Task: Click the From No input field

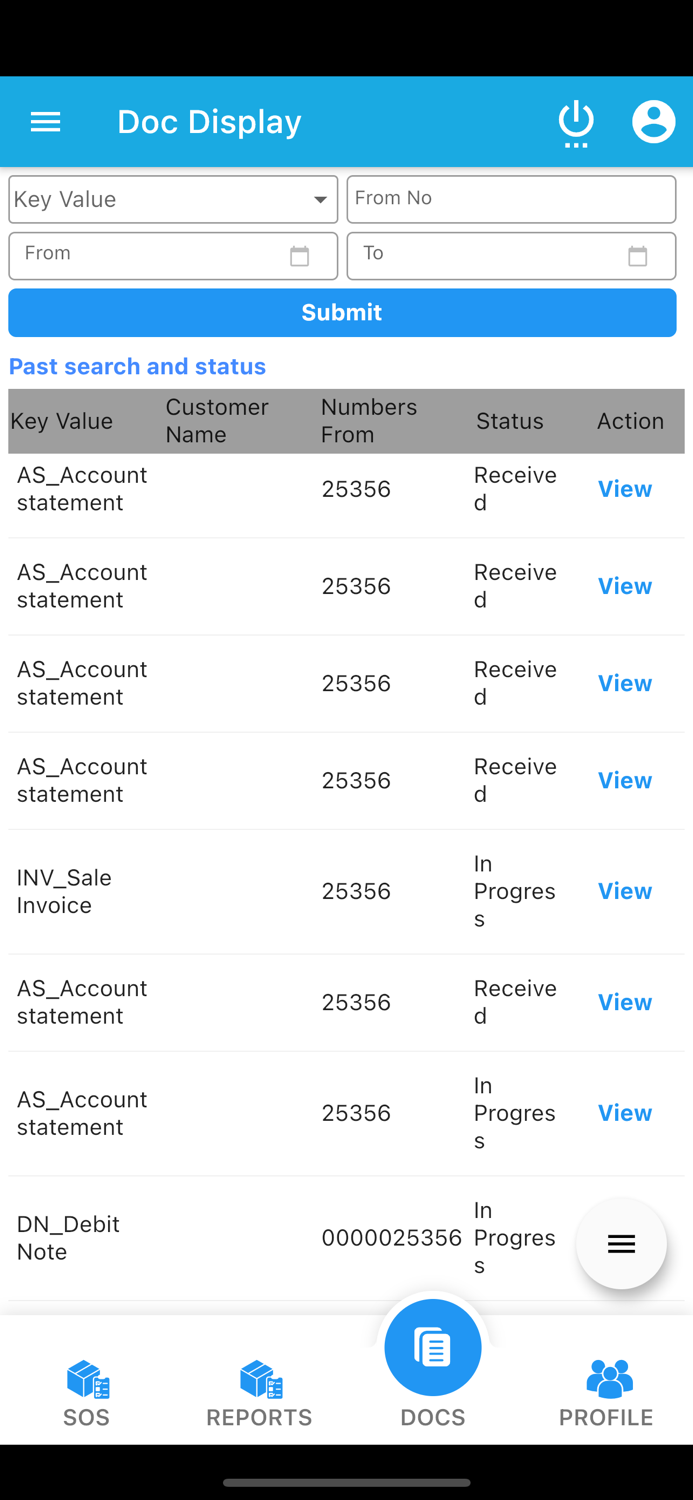Action: tap(511, 199)
